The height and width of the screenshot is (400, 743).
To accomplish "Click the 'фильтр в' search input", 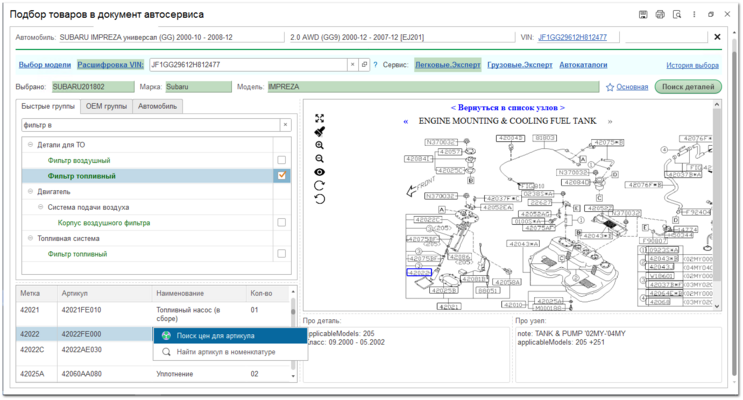I will click(151, 125).
